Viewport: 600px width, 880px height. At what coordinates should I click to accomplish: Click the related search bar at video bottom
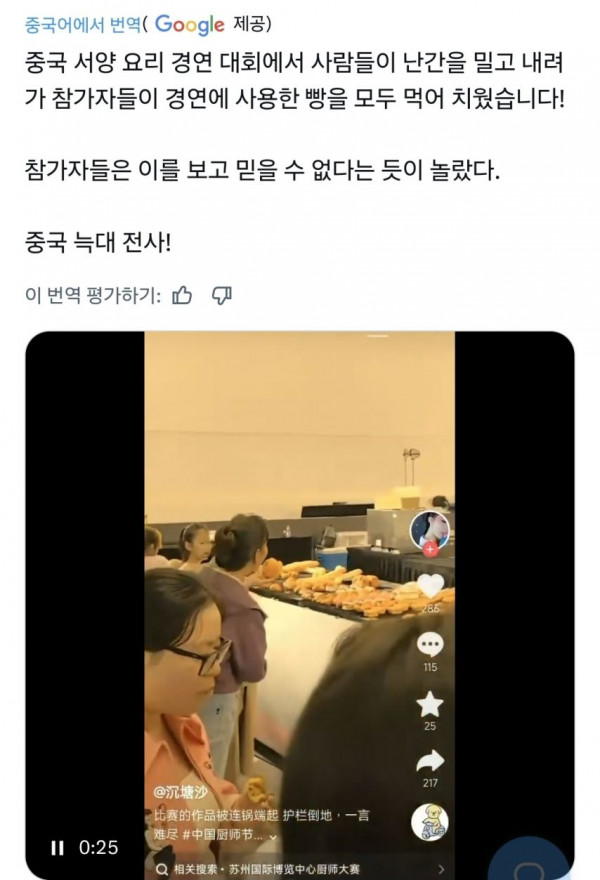click(300, 869)
